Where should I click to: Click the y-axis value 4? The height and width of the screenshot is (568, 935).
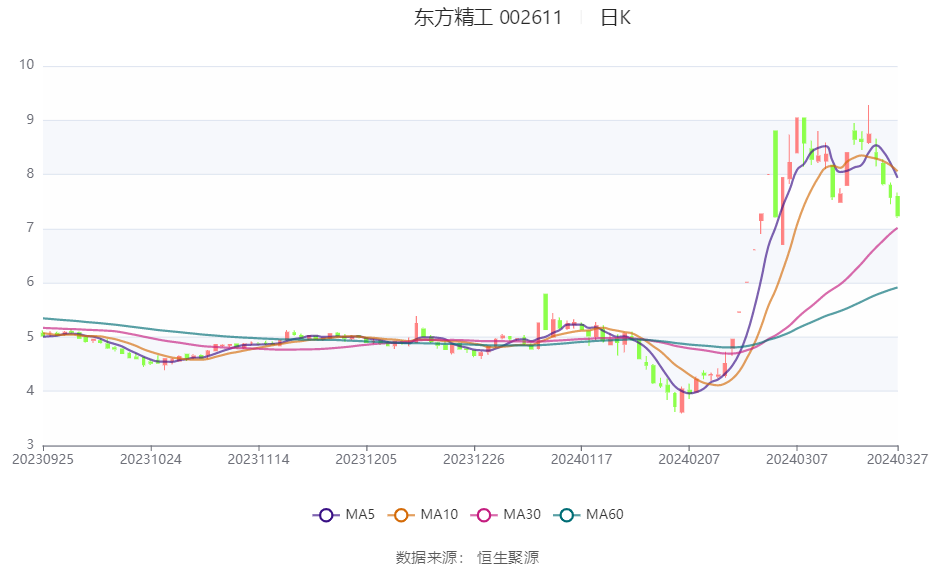[30, 391]
